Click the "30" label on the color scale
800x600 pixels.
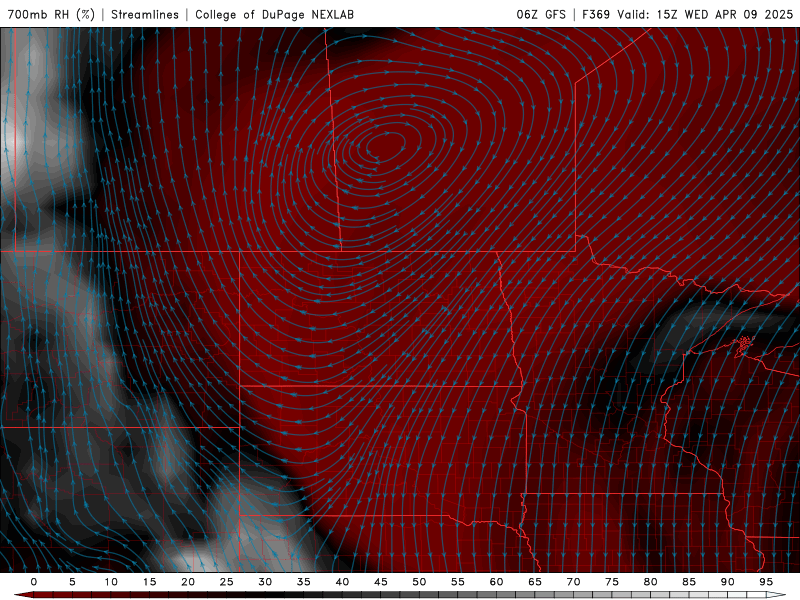coord(265,582)
